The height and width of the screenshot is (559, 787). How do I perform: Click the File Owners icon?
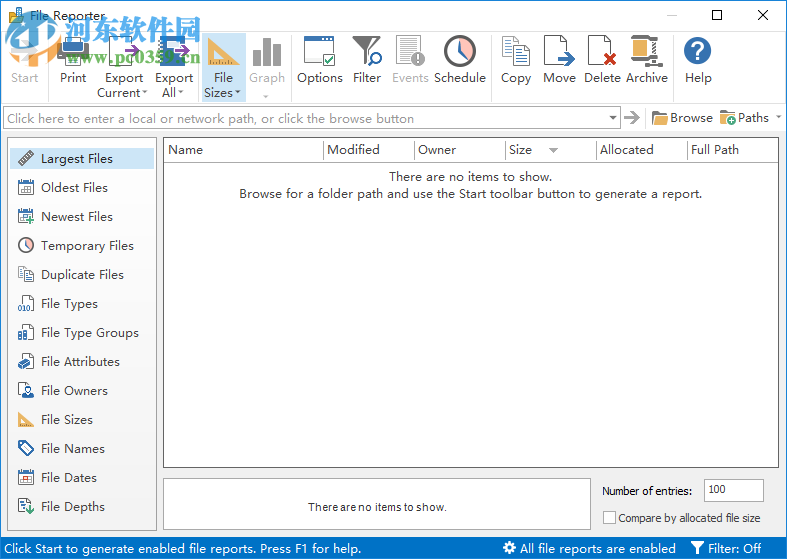(x=26, y=390)
